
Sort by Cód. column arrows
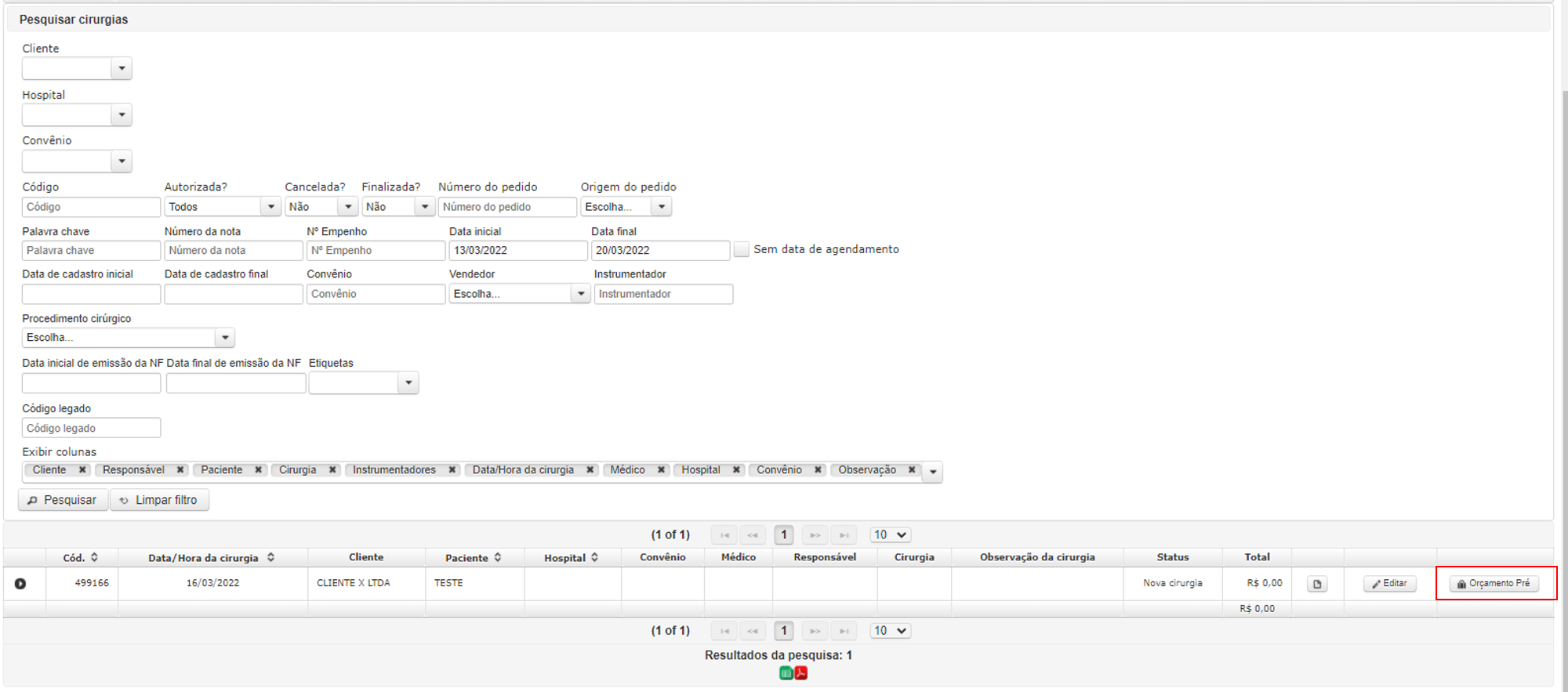(94, 557)
